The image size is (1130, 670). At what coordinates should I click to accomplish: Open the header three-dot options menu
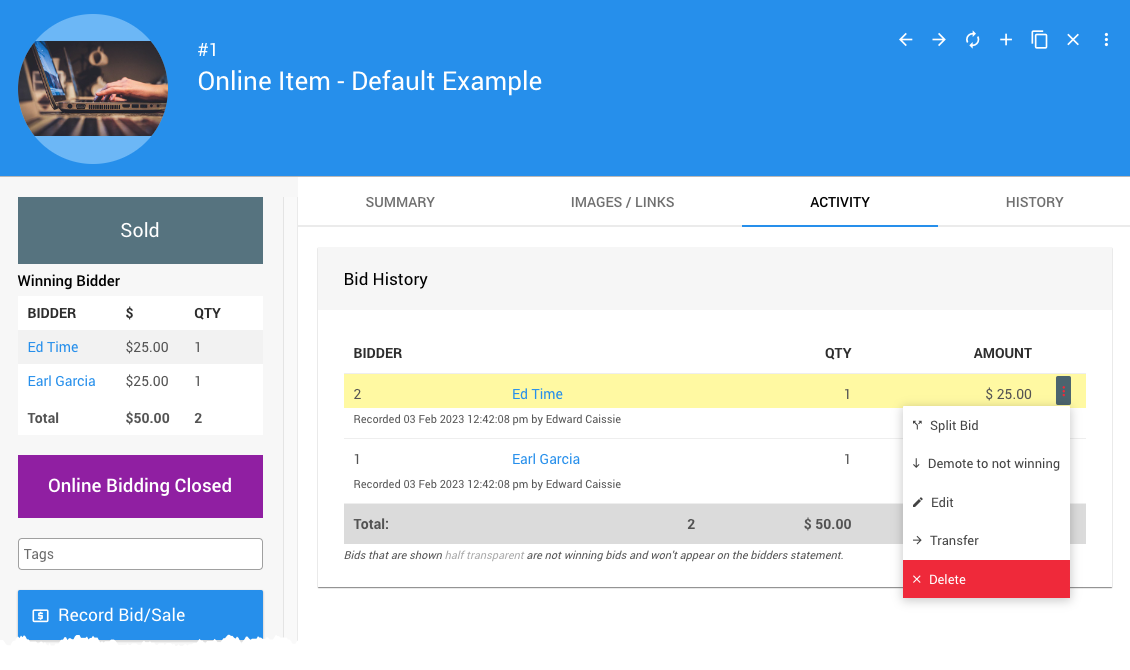click(x=1106, y=40)
